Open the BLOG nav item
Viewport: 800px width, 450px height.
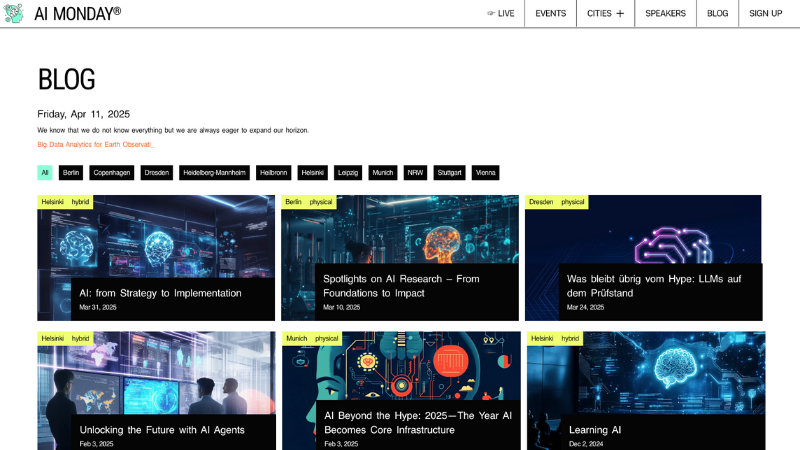click(x=717, y=14)
